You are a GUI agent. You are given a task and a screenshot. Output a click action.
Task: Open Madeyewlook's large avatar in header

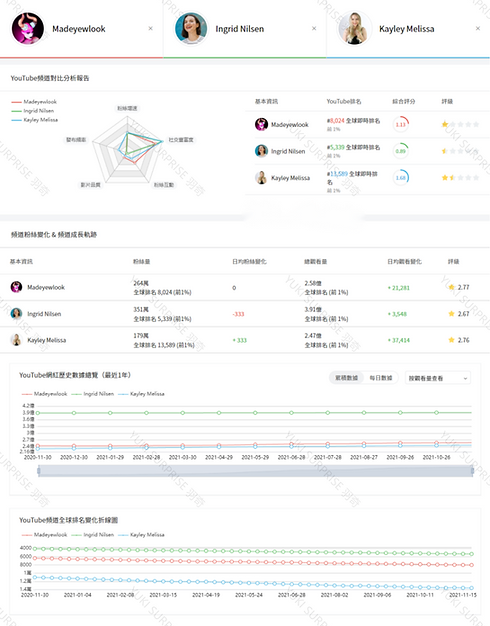pyautogui.click(x=28, y=28)
